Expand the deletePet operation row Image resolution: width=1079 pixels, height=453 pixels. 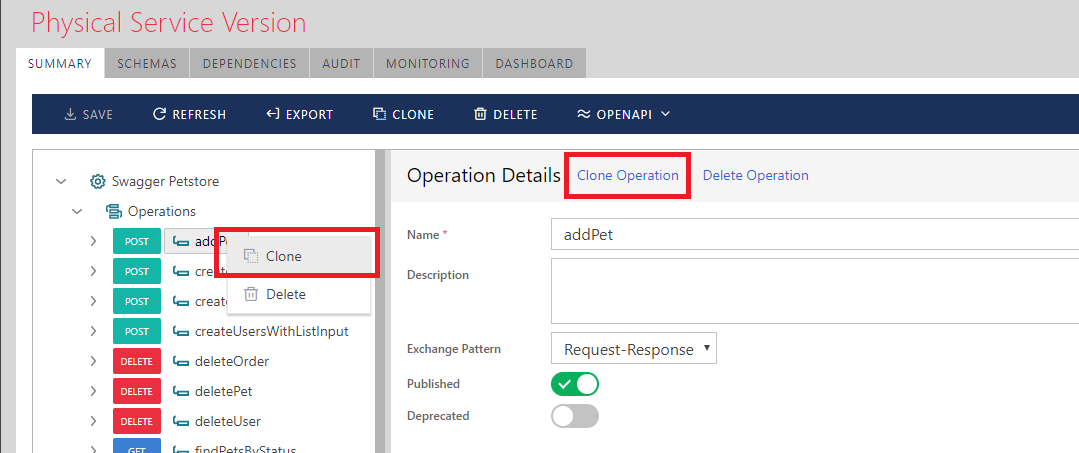click(93, 392)
